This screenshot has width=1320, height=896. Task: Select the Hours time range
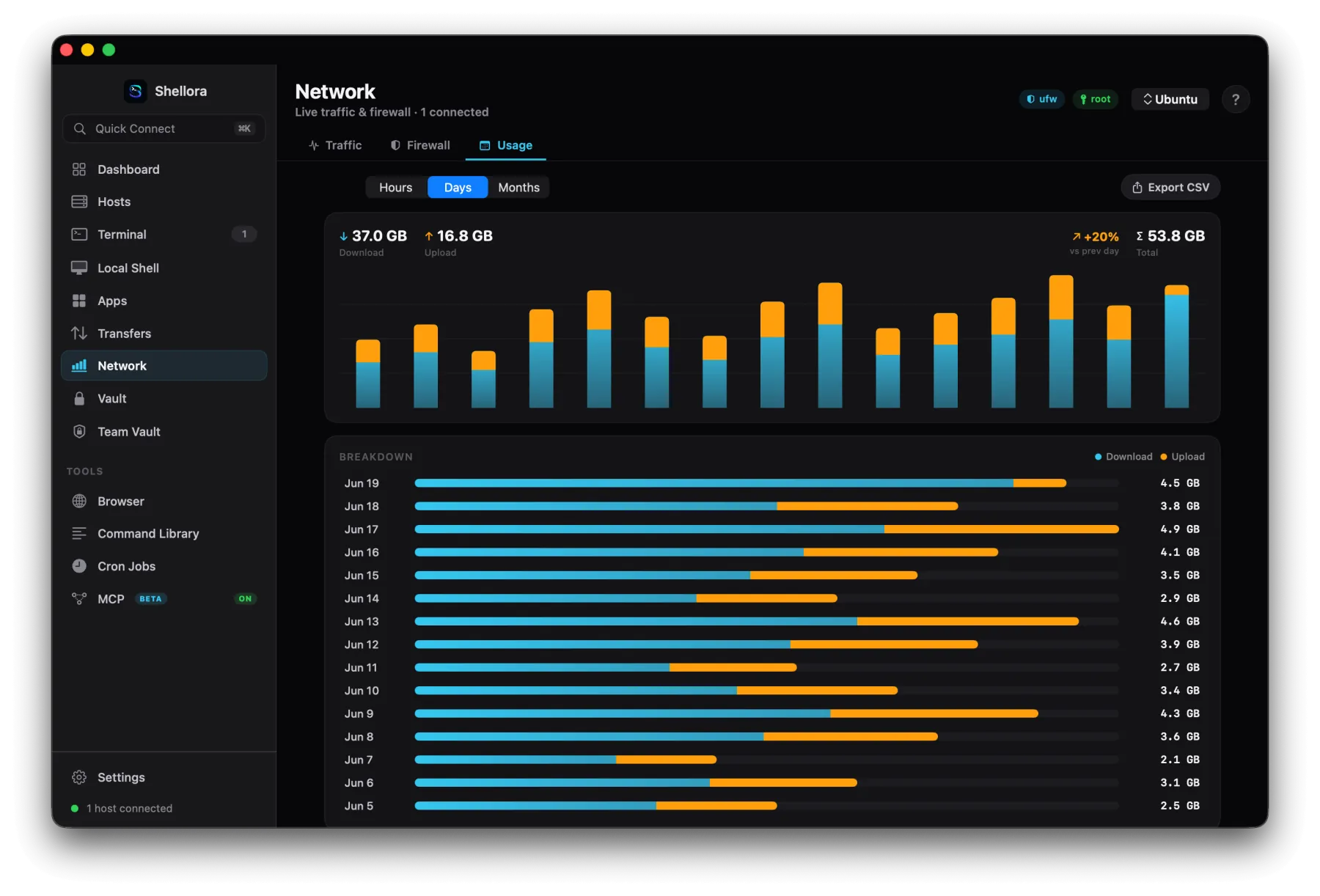pyautogui.click(x=396, y=188)
